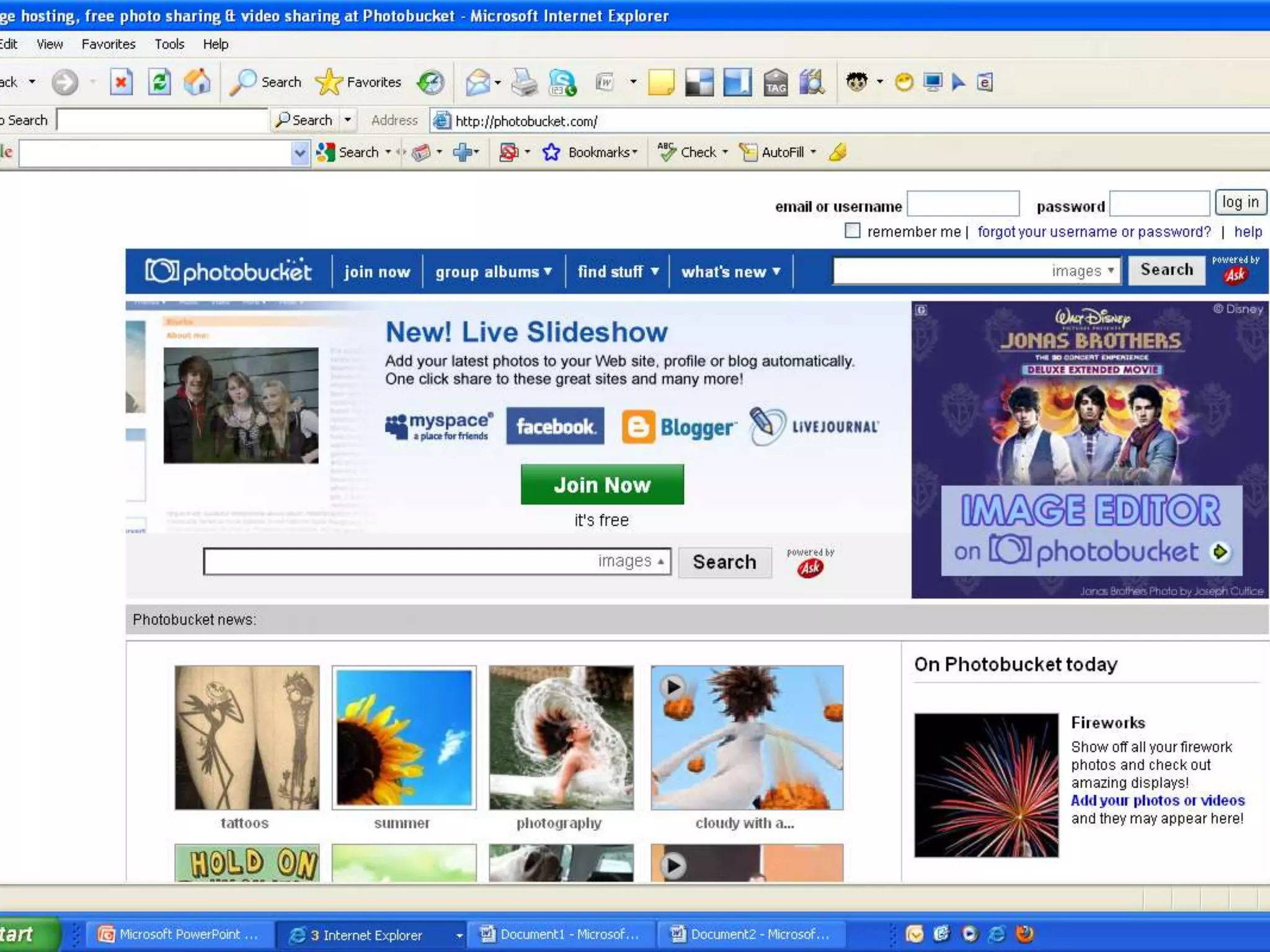Open the Check spelling dropdown arrow
Image resolution: width=1270 pixels, height=952 pixels.
click(x=725, y=152)
